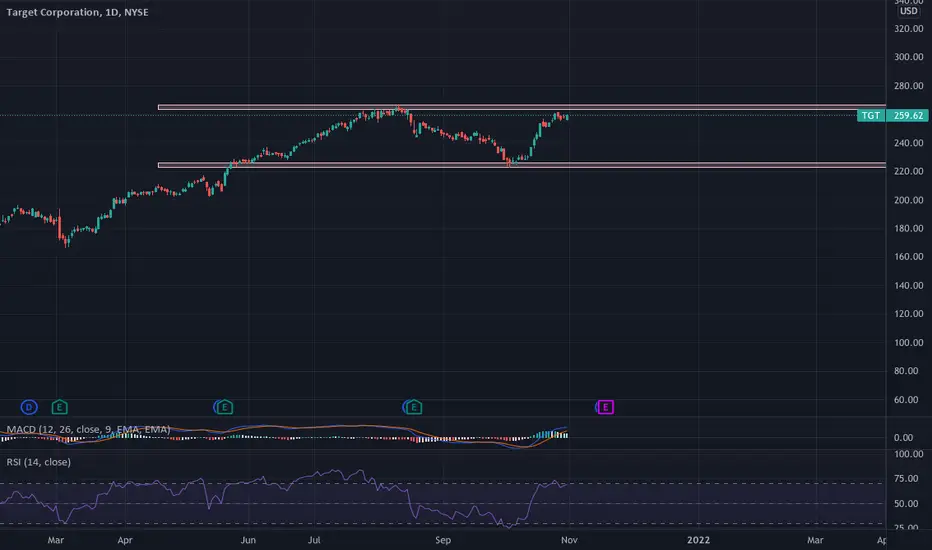The height and width of the screenshot is (550, 932).
Task: Click the TGT symbol price tag
Action: point(871,115)
